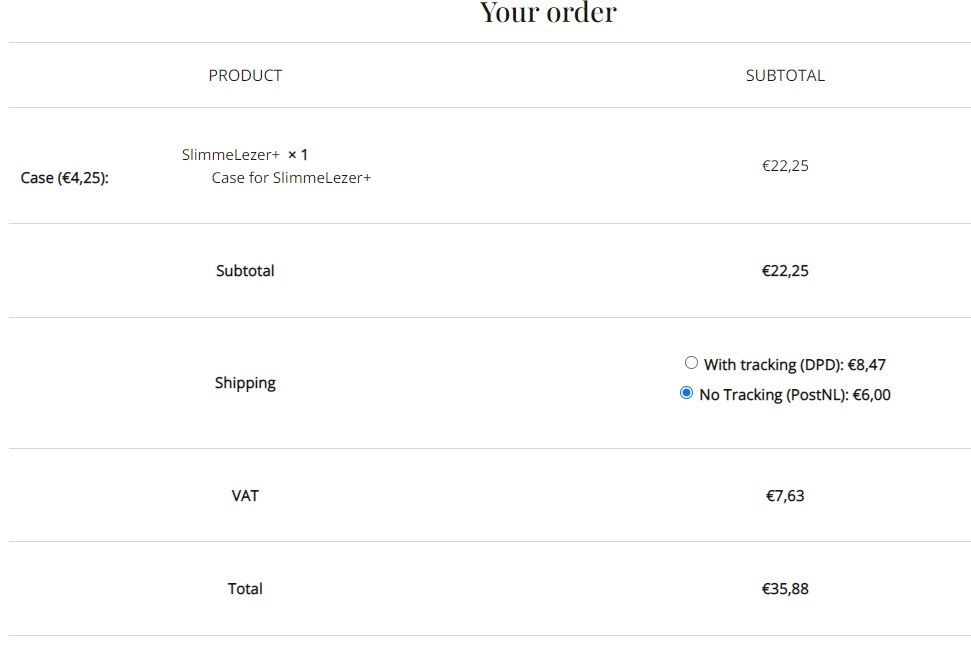This screenshot has width=971, height=646.
Task: Click the VAT row label
Action: (245, 495)
